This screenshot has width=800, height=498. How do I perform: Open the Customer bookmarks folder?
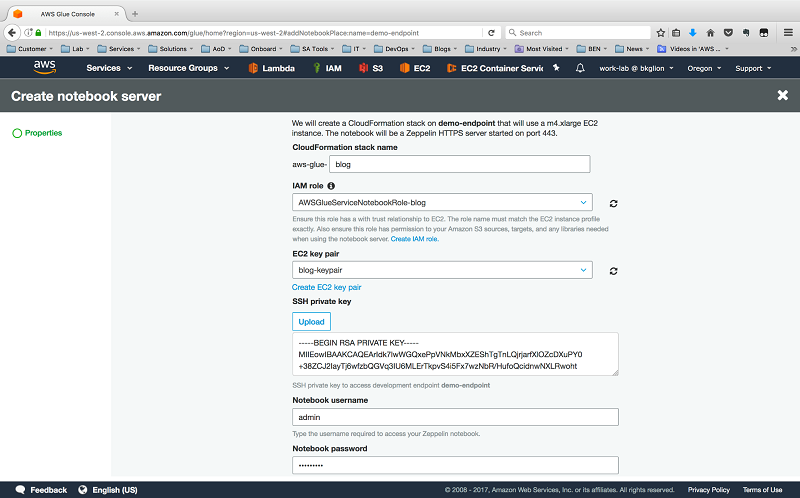pos(30,49)
